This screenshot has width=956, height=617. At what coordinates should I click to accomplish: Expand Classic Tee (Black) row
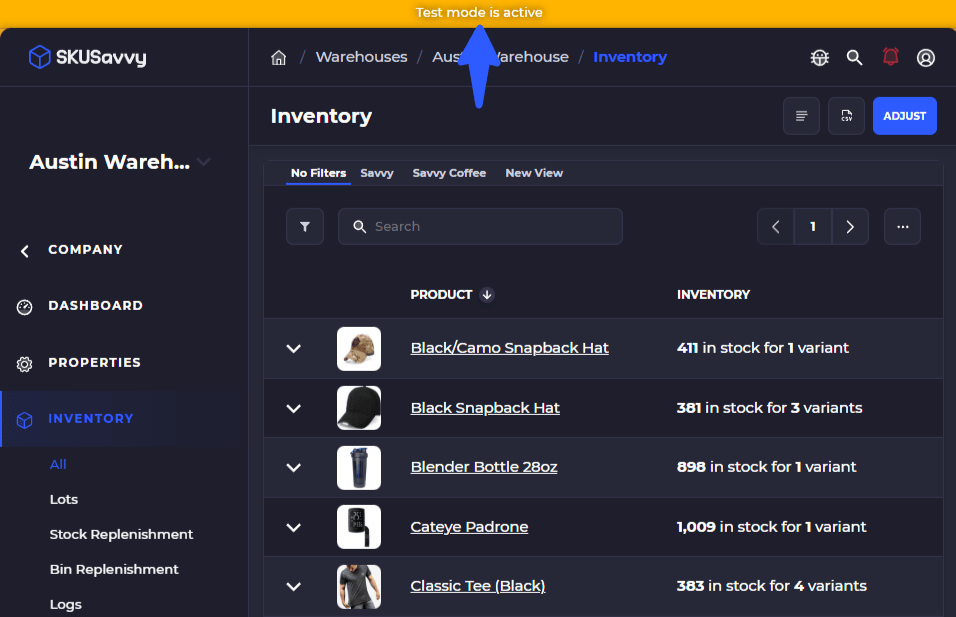tap(294, 587)
